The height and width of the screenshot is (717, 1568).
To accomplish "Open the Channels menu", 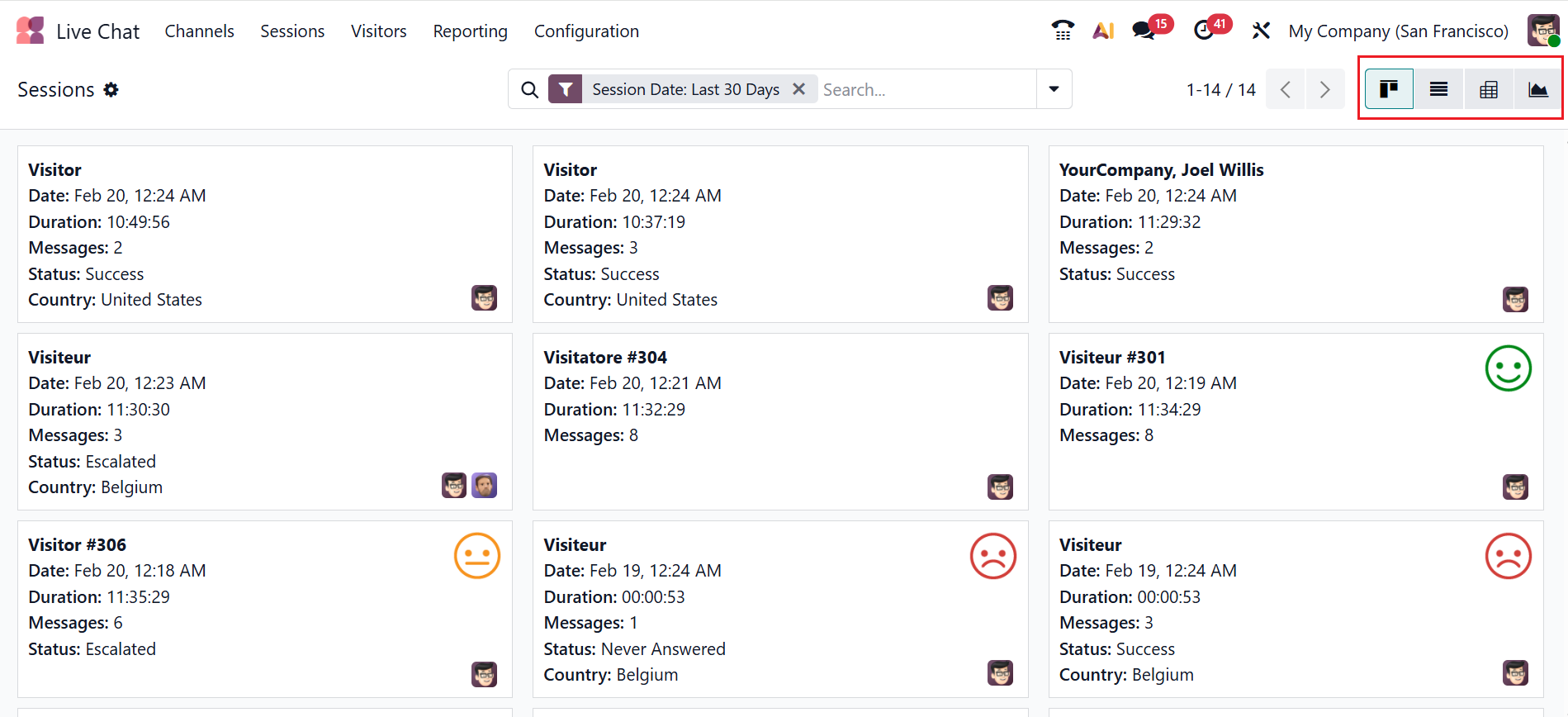I will click(199, 31).
